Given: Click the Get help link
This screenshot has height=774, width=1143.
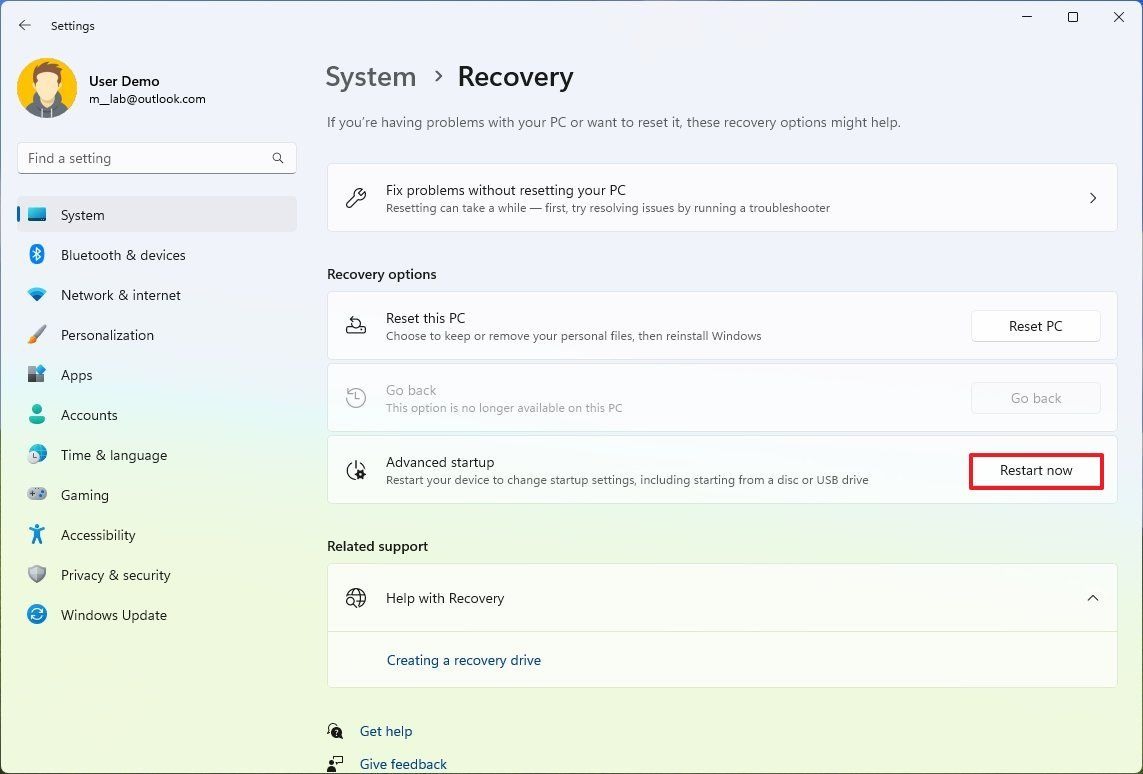Looking at the screenshot, I should [x=386, y=731].
